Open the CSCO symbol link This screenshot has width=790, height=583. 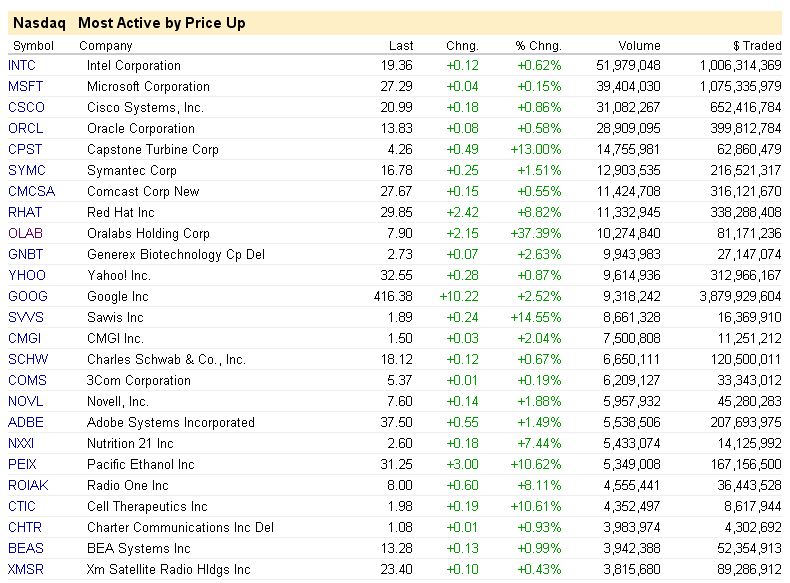26,108
